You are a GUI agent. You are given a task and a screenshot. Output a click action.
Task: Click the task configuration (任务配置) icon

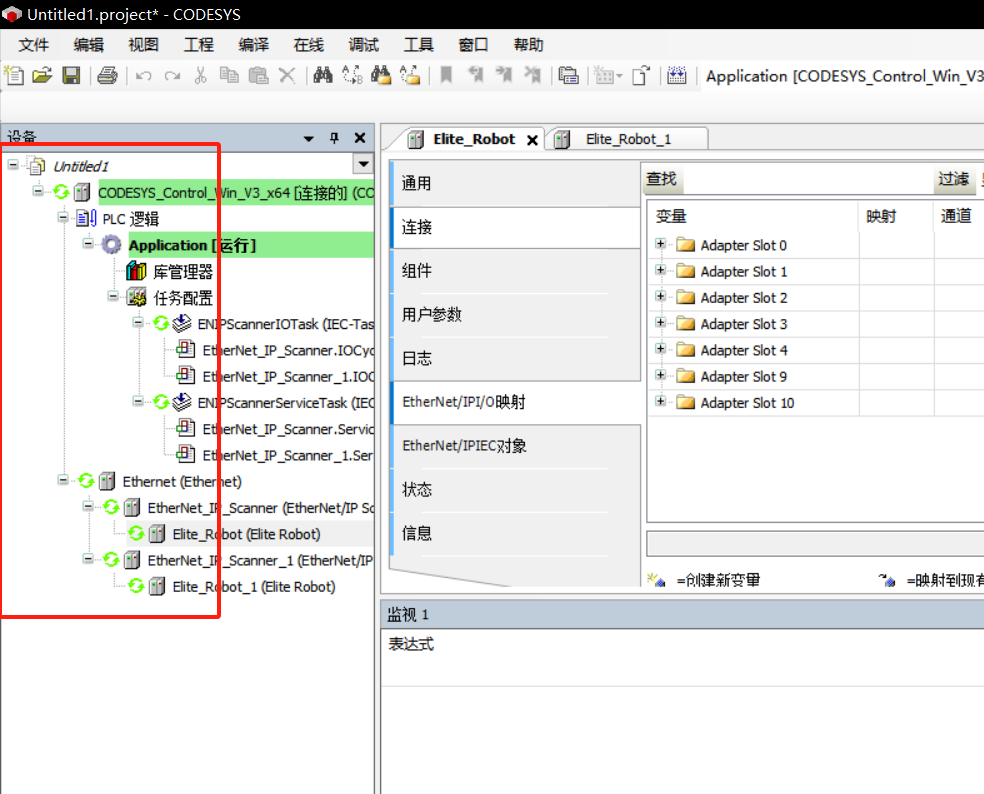136,298
